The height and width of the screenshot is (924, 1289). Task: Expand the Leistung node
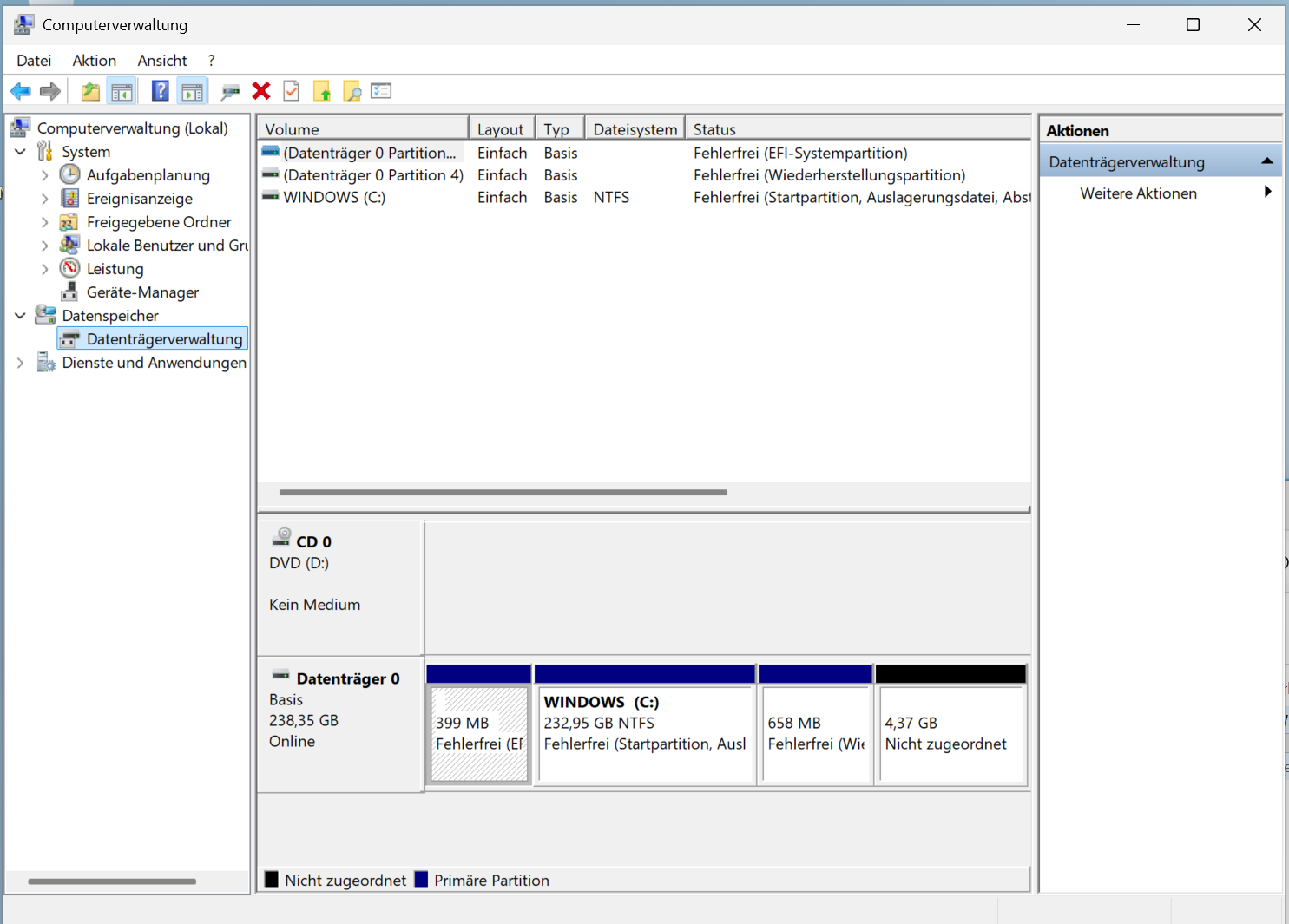click(44, 269)
